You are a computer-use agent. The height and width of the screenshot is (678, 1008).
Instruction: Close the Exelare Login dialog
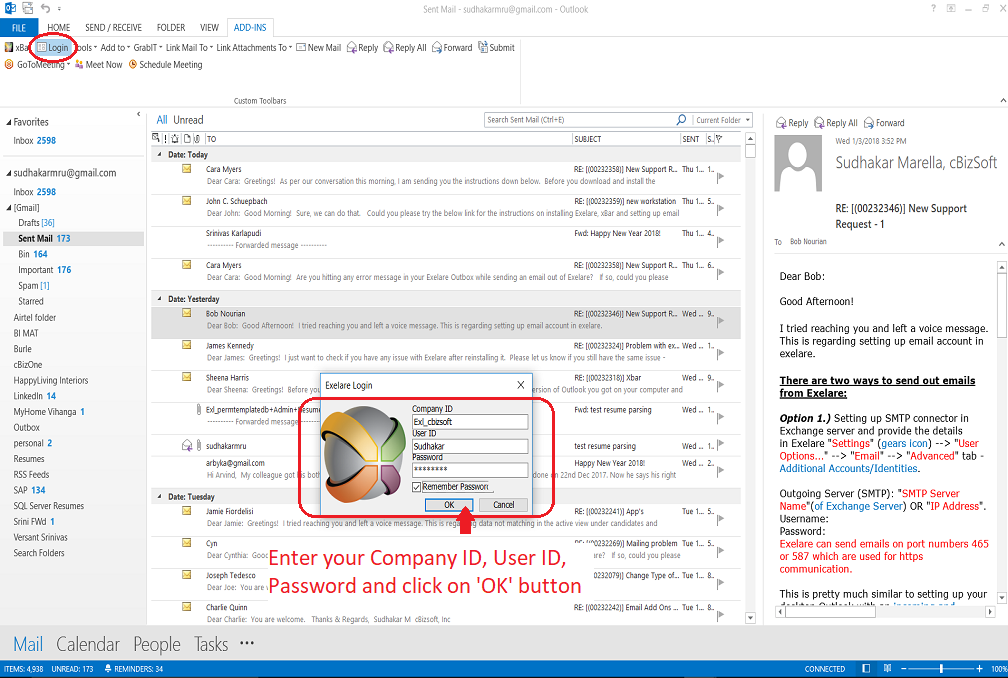tap(521, 385)
